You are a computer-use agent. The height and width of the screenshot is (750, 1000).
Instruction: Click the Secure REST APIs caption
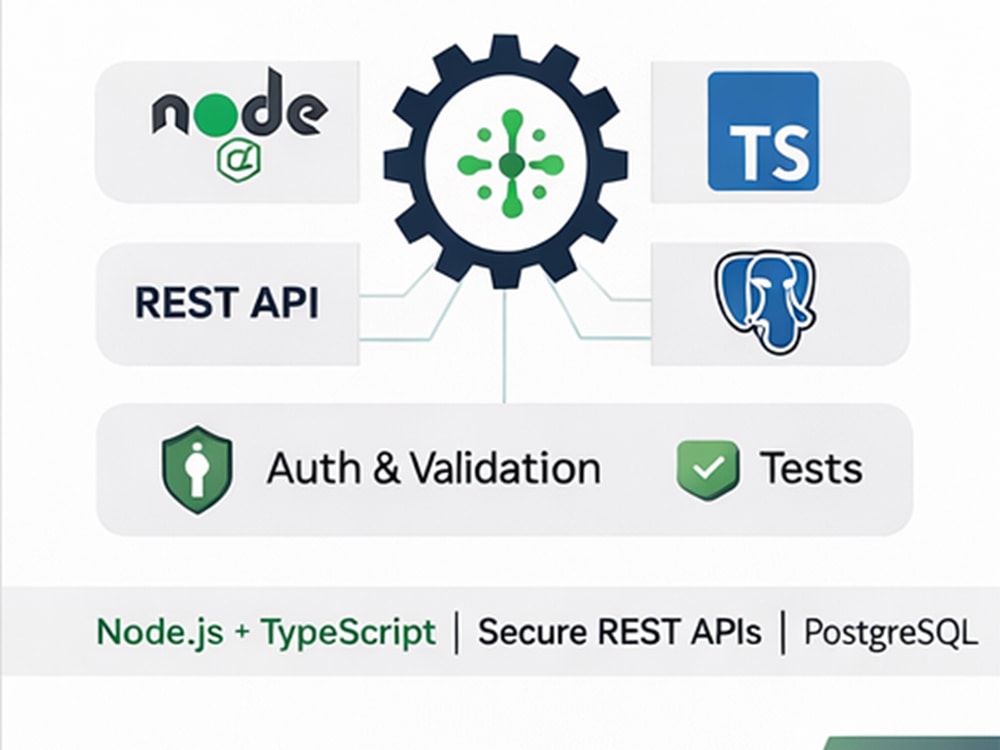click(620, 633)
